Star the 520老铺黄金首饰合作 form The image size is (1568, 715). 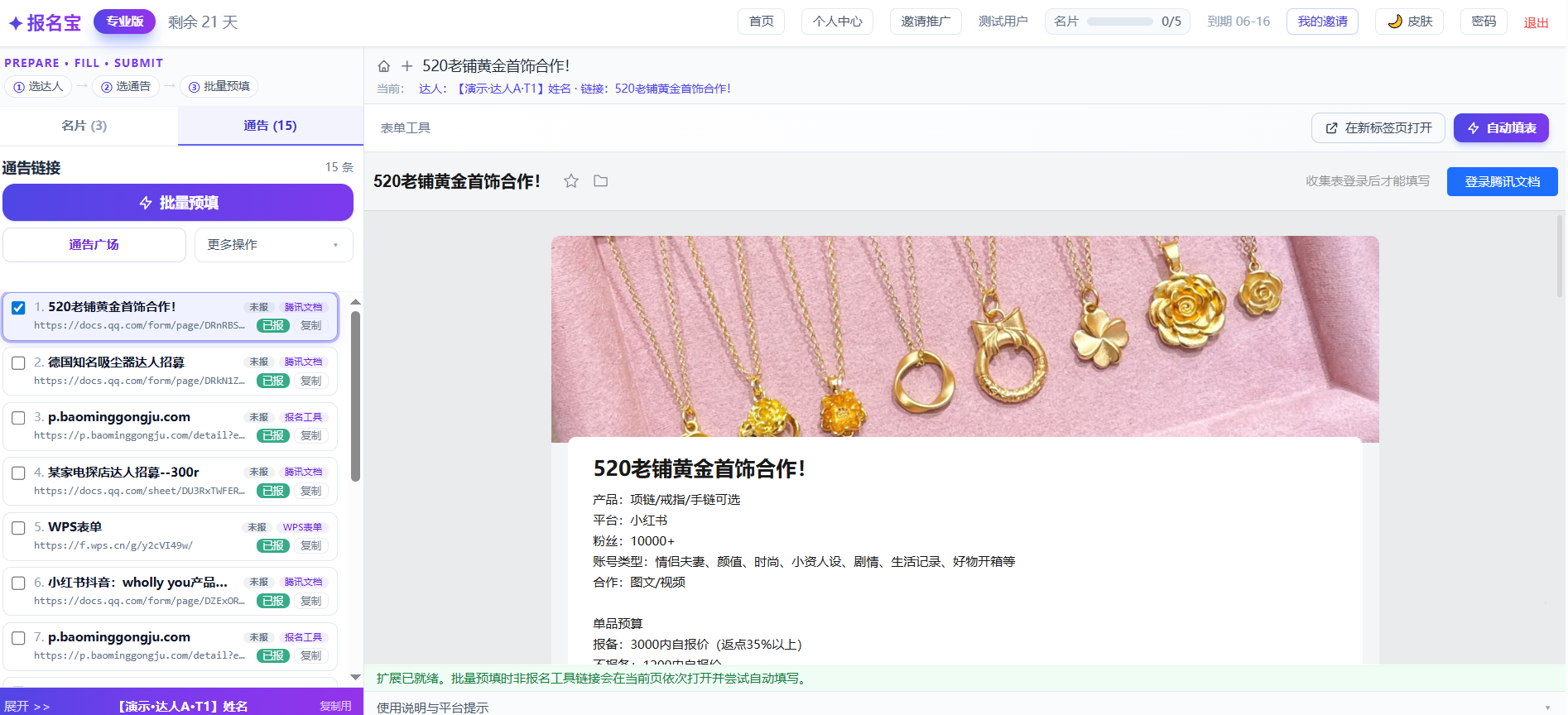(x=571, y=180)
